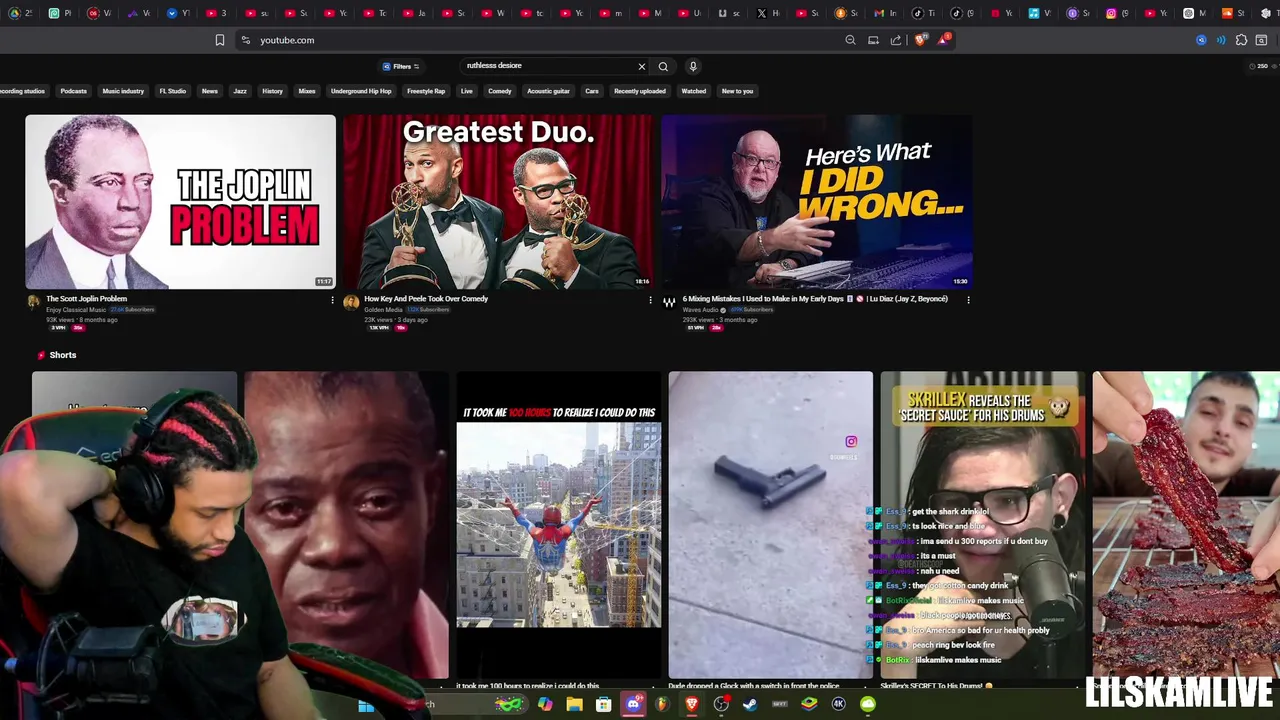Screen dimensions: 1280x720
Task: Click the youtube.com address bar
Action: 540,40
